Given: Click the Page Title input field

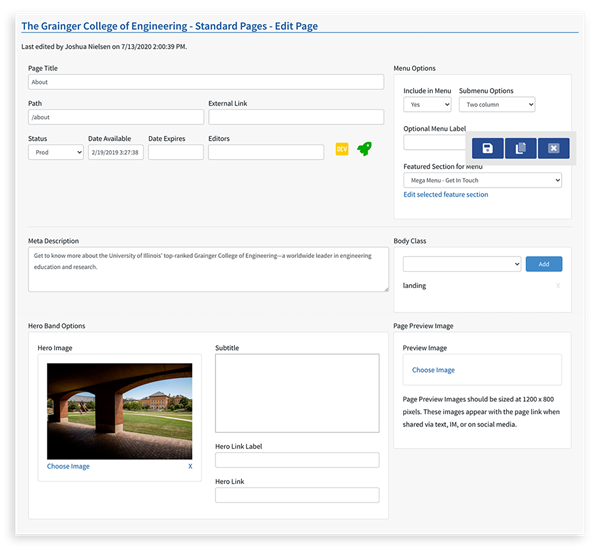Looking at the screenshot, I should pos(206,82).
